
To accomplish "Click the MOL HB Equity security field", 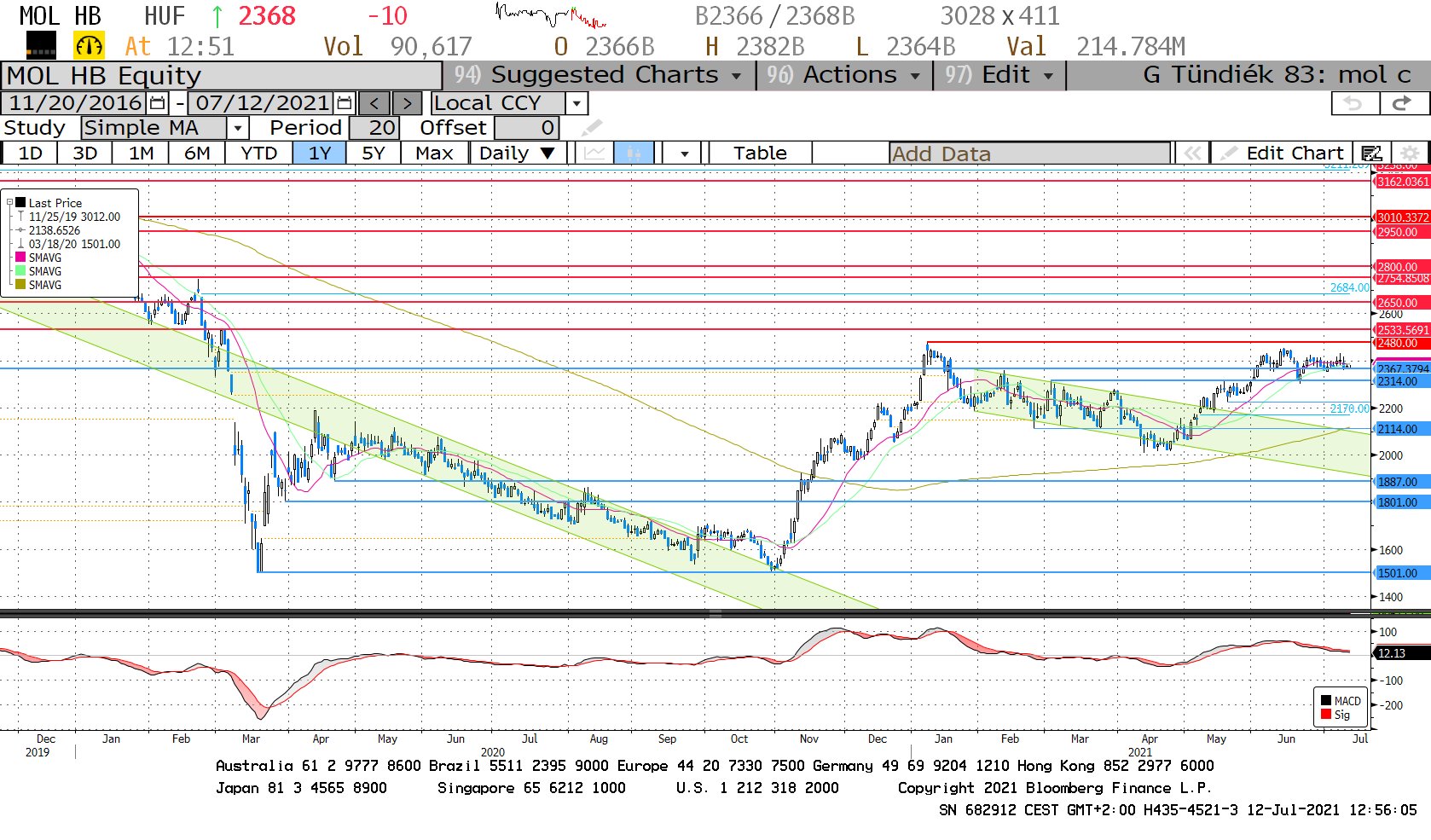I will (222, 75).
